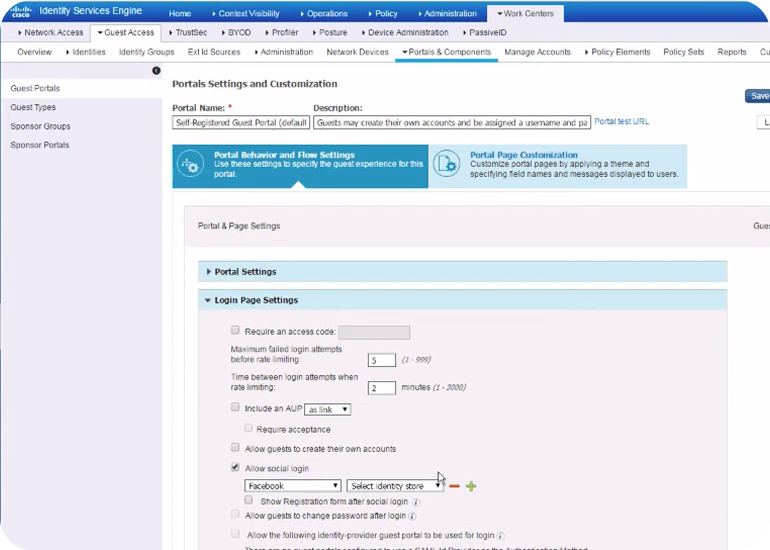Open the Policy menu
The image size is (770, 550).
pos(383,14)
